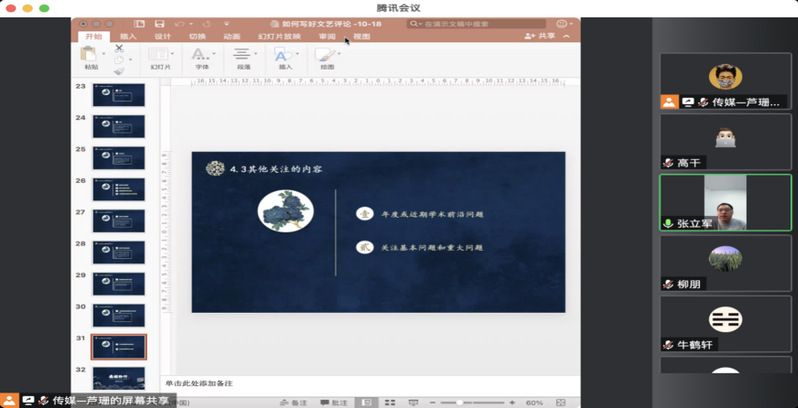
Task: Click the smiley feedback icon
Action: [562, 23]
